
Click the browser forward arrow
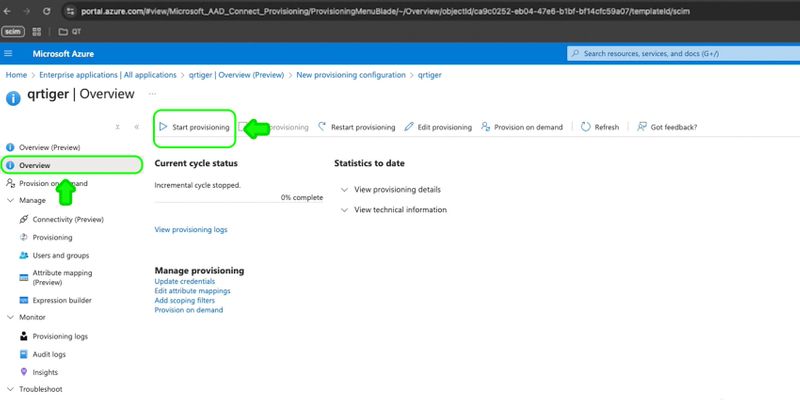pos(26,11)
